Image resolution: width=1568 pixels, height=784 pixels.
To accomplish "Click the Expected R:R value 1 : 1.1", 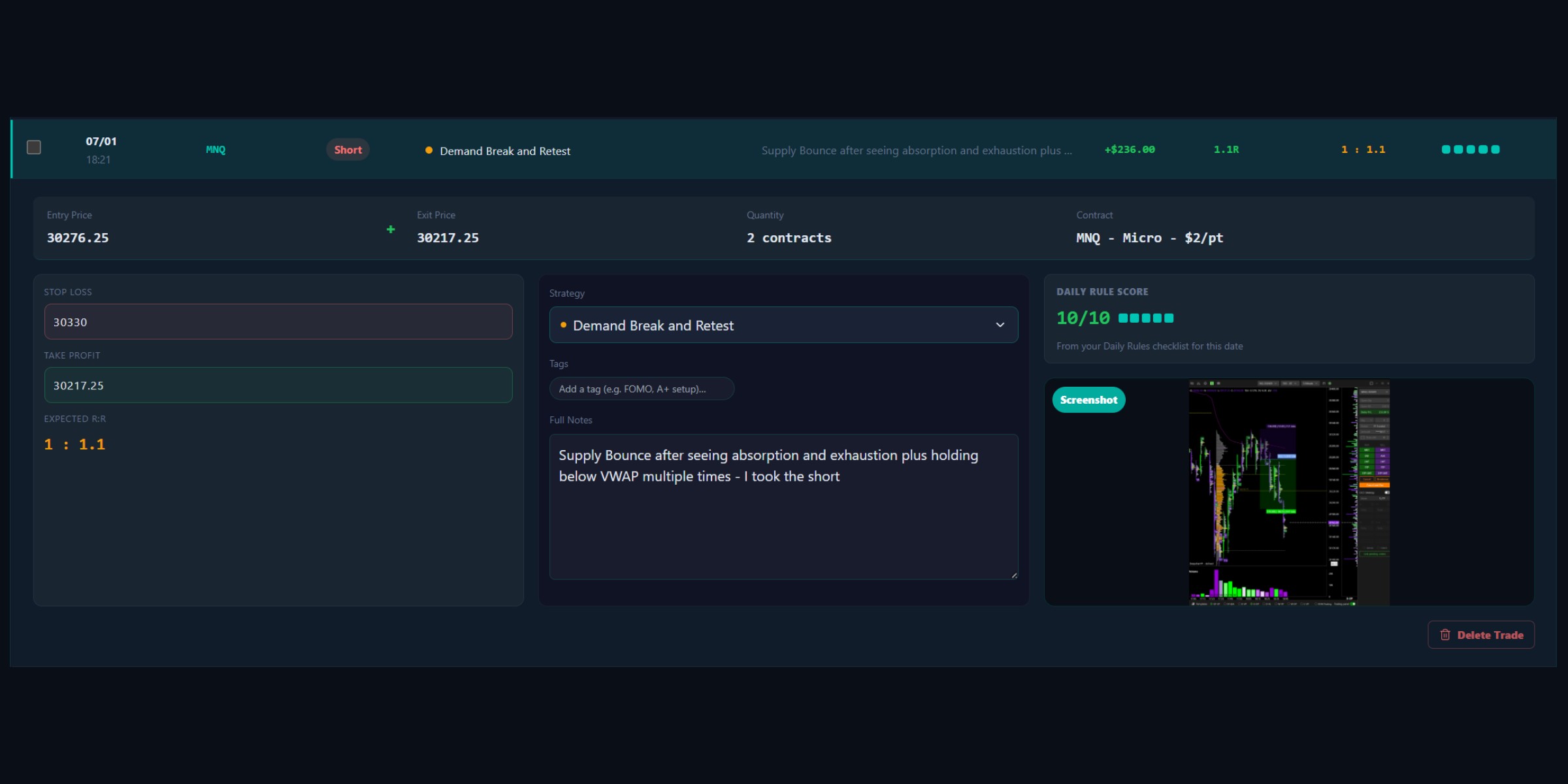I will (x=74, y=444).
